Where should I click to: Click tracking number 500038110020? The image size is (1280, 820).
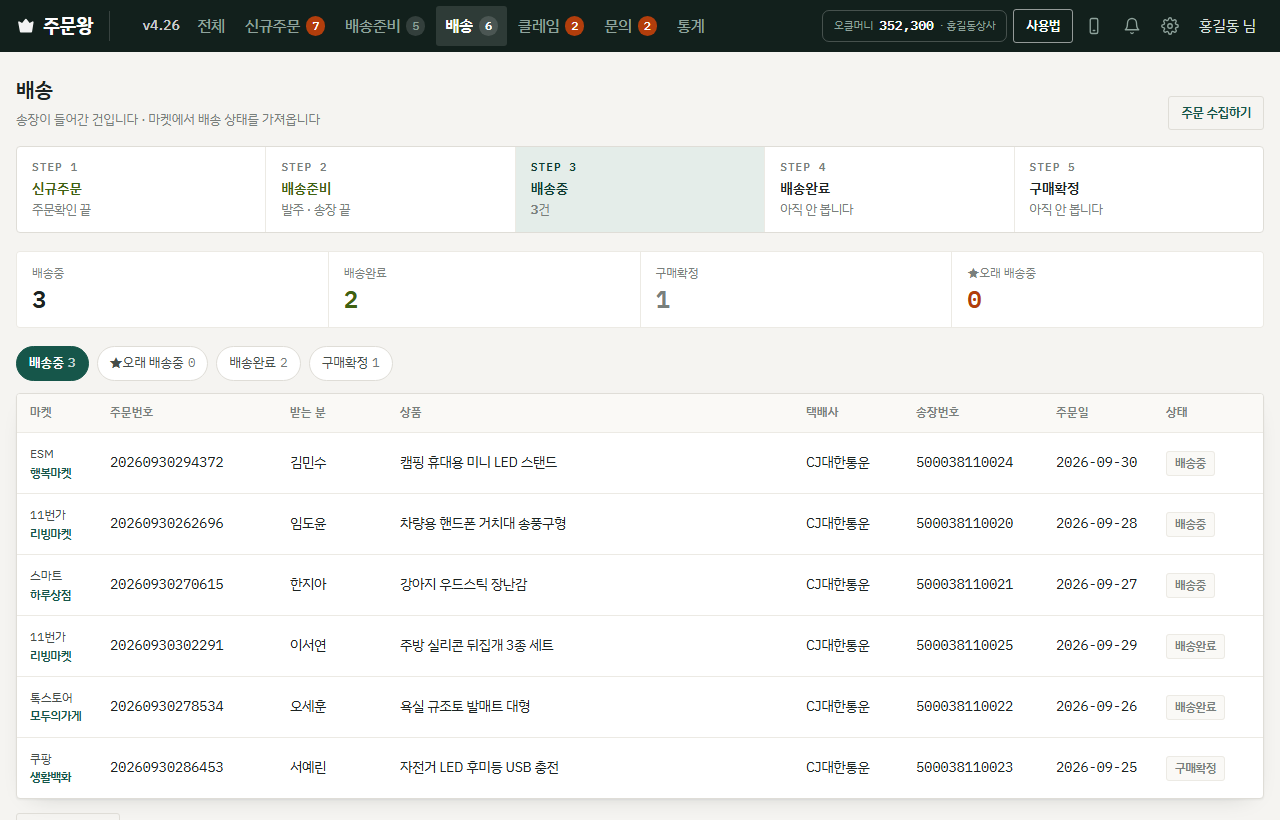click(964, 524)
